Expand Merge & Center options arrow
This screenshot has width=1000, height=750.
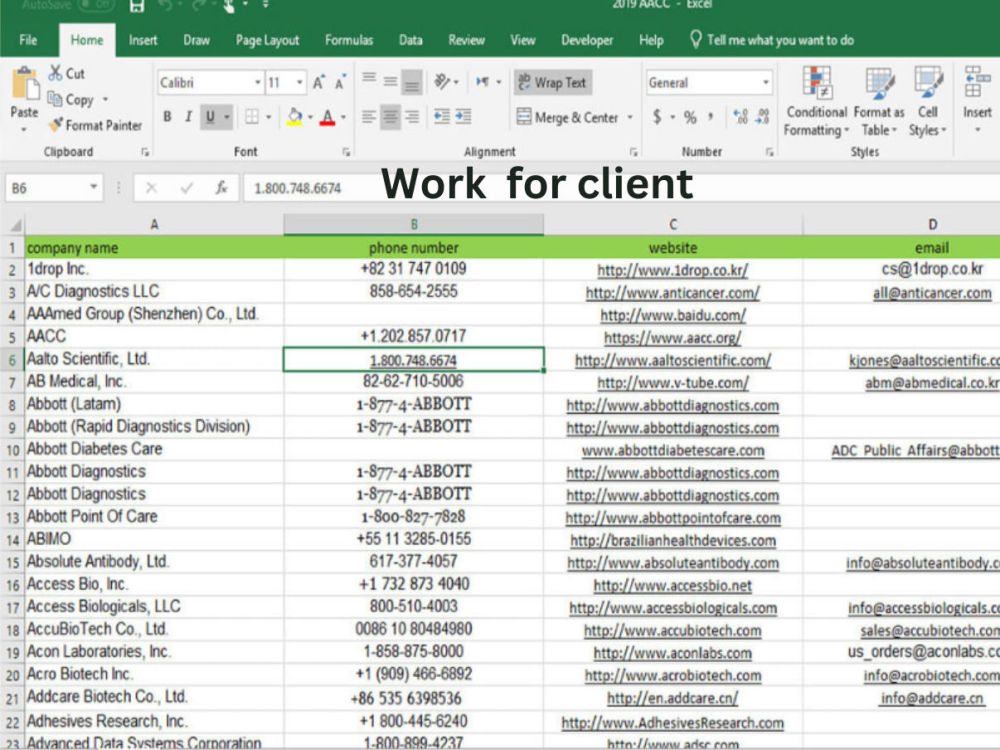point(629,117)
